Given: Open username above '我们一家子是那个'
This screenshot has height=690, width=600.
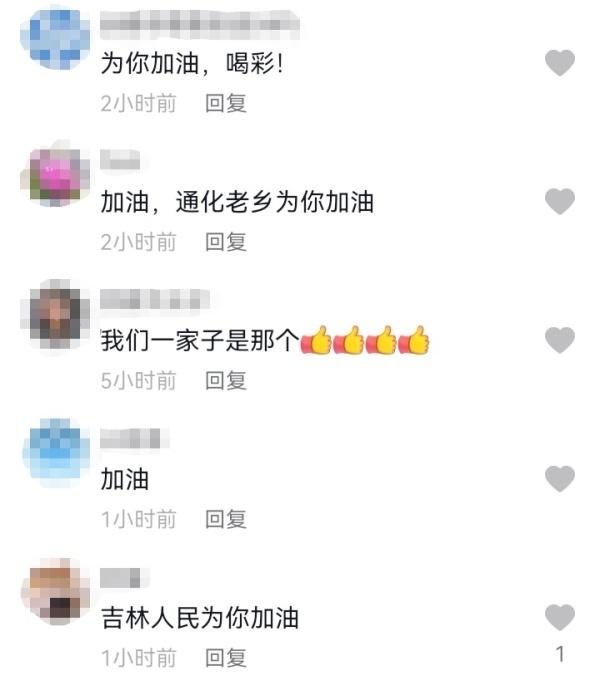Looking at the screenshot, I should click(x=154, y=299).
